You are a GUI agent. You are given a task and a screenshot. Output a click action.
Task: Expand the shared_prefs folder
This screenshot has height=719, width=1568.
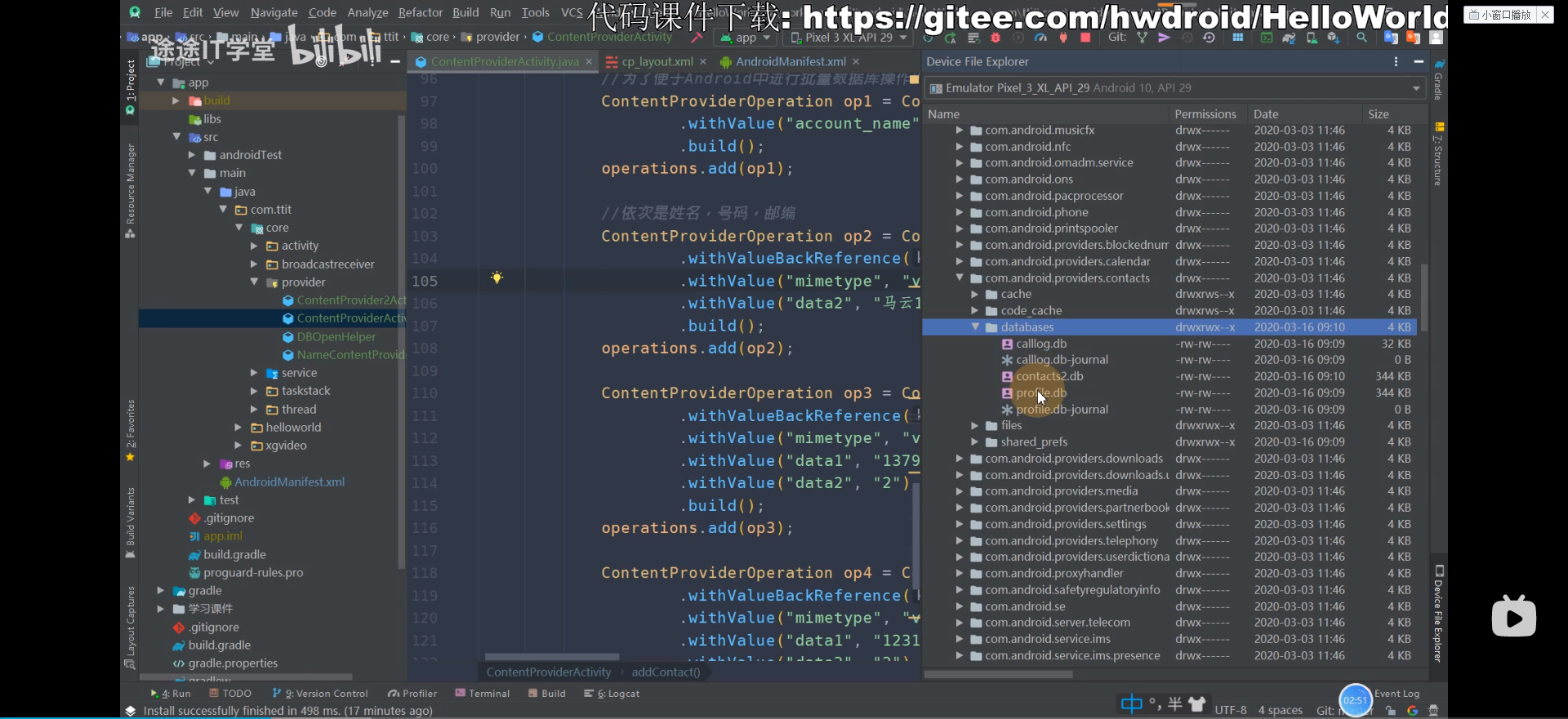[975, 442]
